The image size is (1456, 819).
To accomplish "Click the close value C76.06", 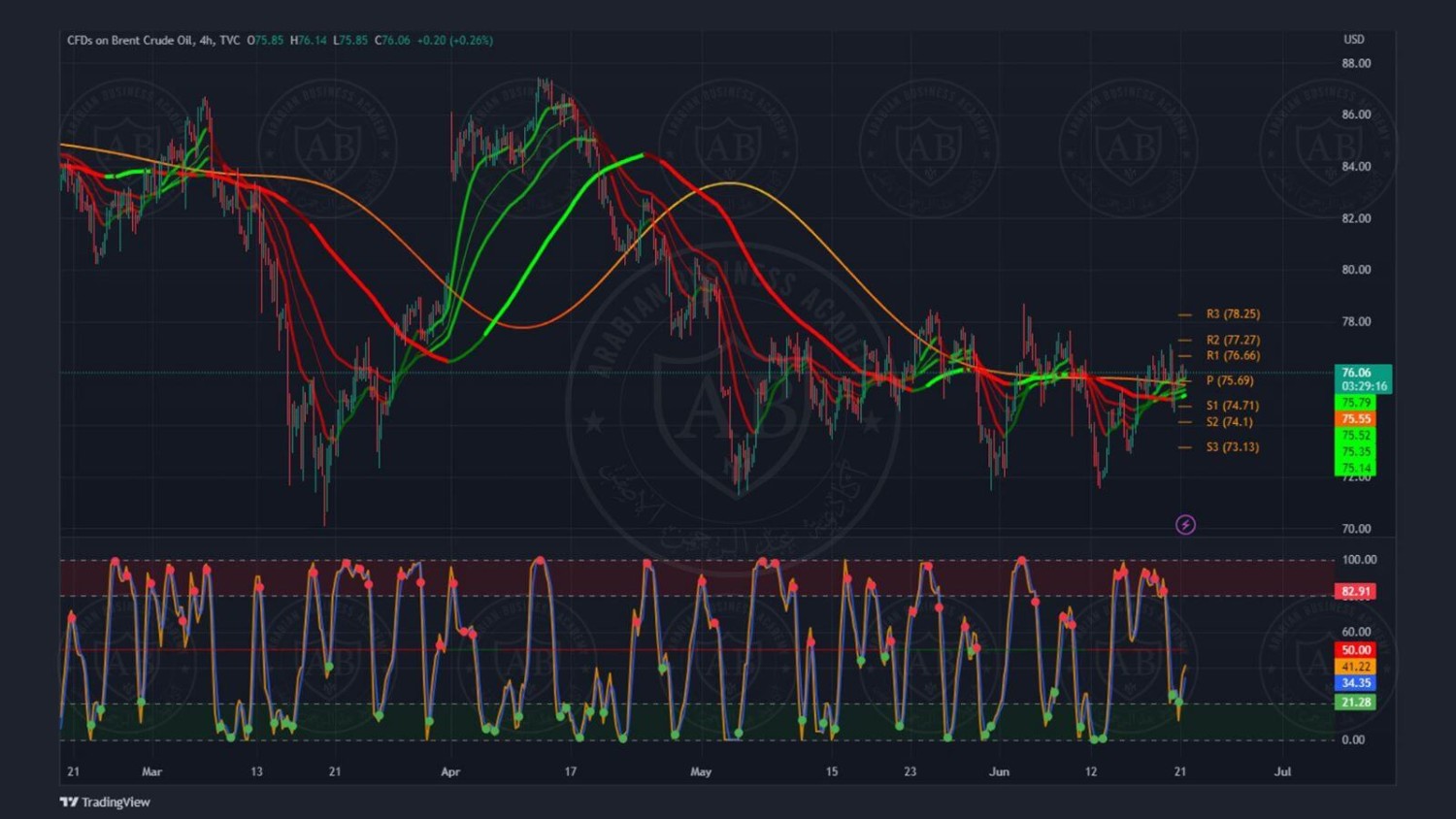I will pyautogui.click(x=392, y=40).
